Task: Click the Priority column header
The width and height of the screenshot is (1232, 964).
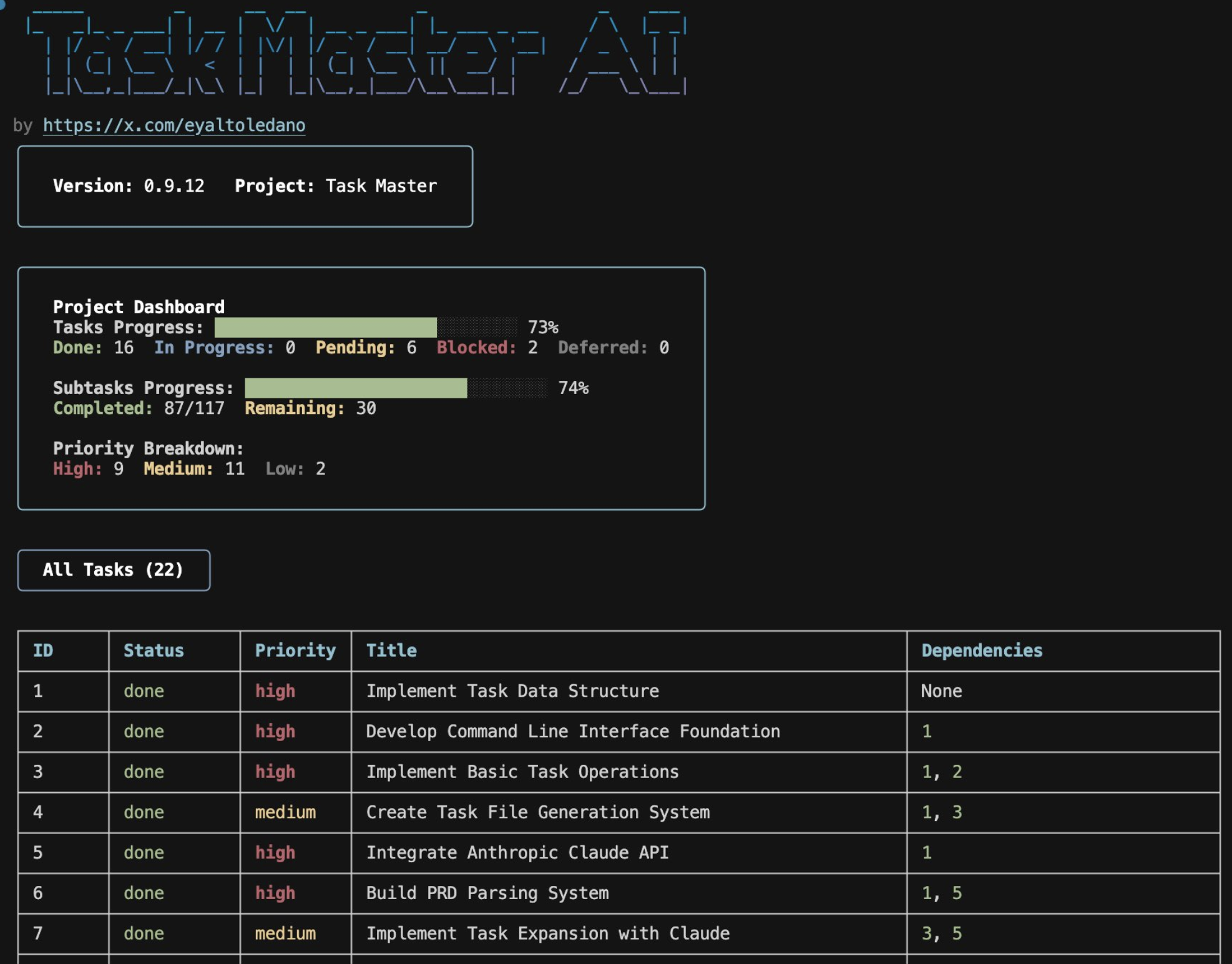Action: [295, 651]
